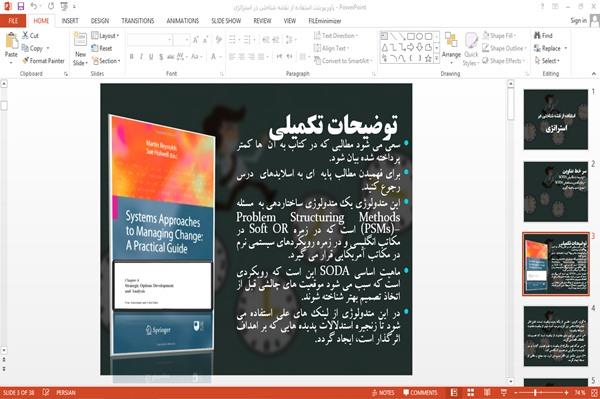Viewport: 600px width, 399px height.
Task: Open the Layout dropdown
Action: pos(105,36)
